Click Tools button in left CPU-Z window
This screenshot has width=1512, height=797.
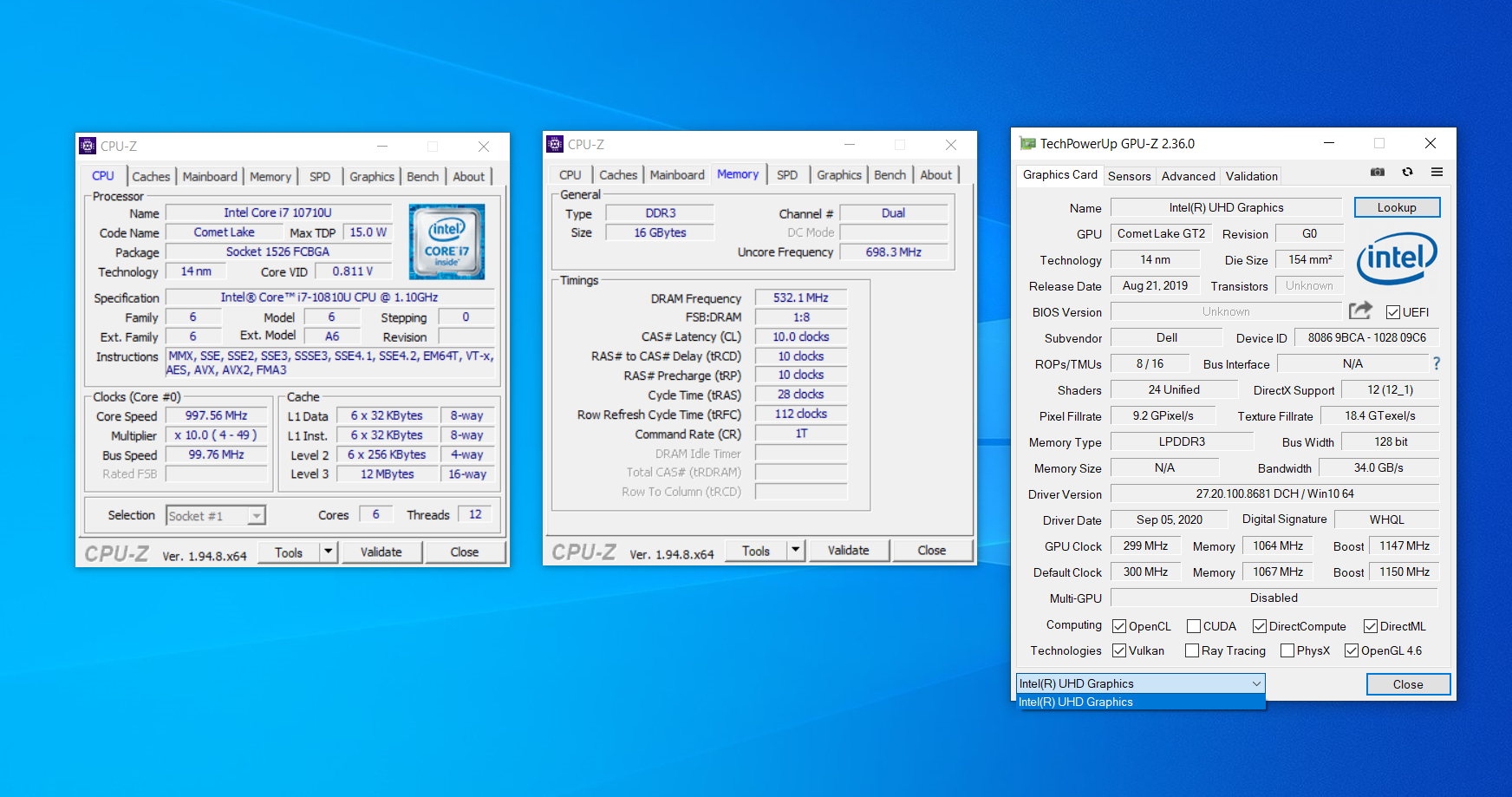click(x=289, y=552)
